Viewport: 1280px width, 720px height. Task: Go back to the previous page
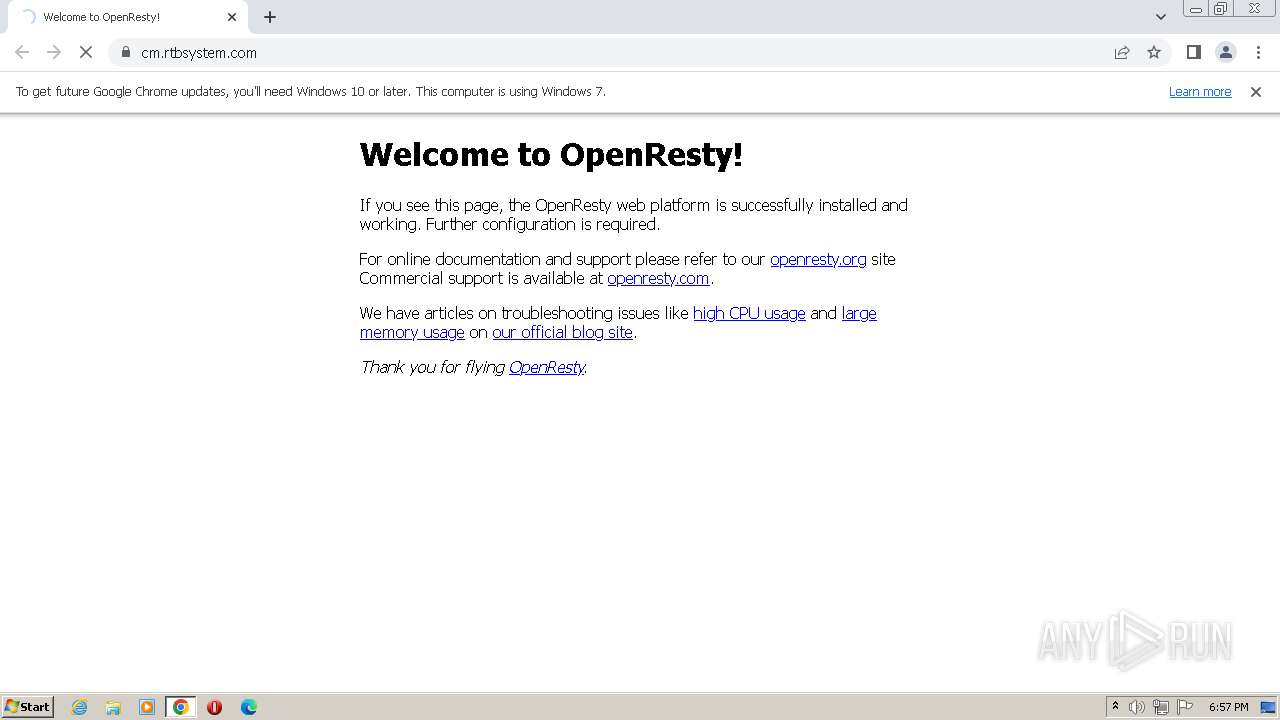[22, 52]
